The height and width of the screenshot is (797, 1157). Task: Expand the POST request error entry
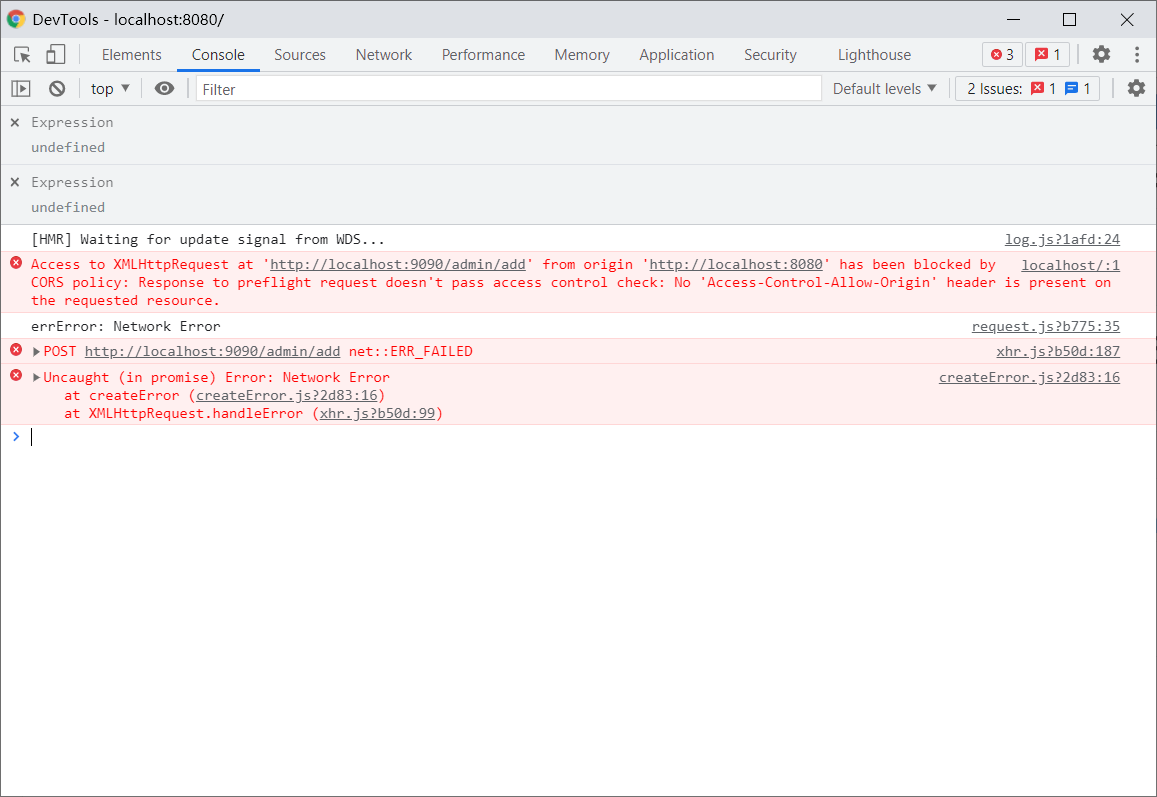point(36,352)
